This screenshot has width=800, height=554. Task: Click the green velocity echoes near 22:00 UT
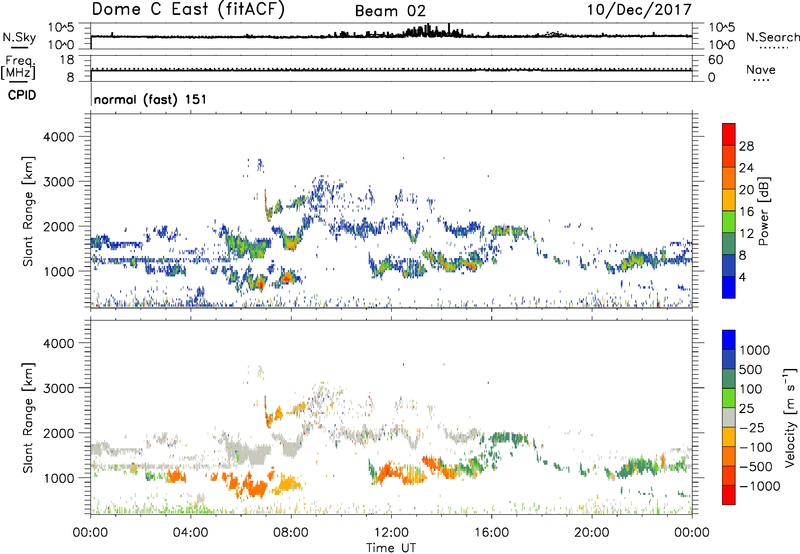click(638, 467)
